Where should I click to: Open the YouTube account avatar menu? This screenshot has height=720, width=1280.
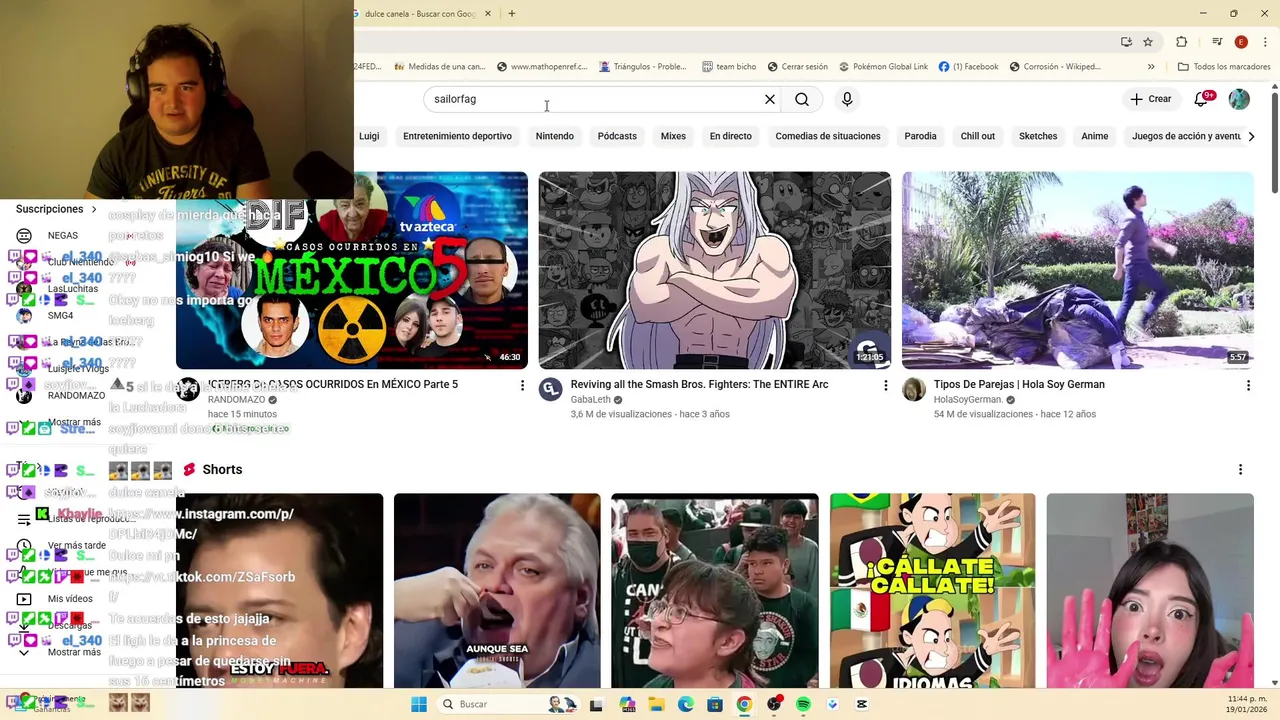[x=1239, y=99]
